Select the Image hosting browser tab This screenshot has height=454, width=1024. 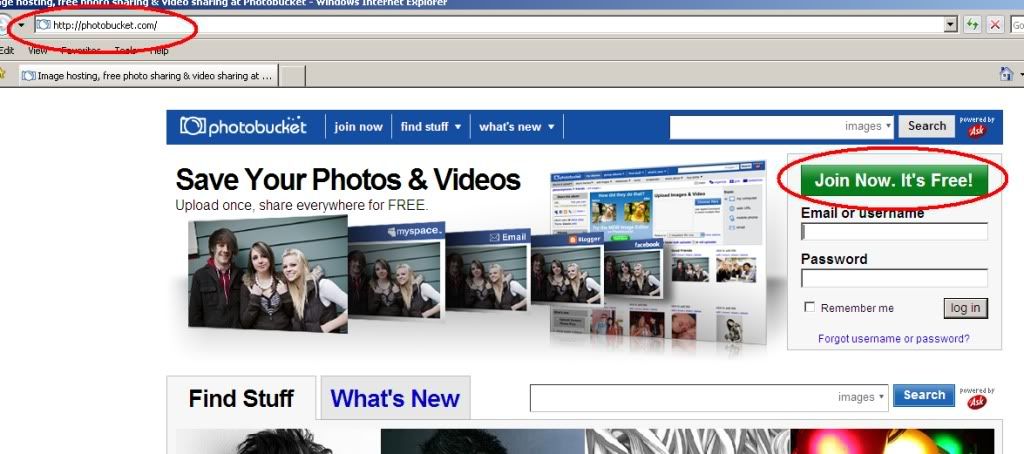[149, 76]
